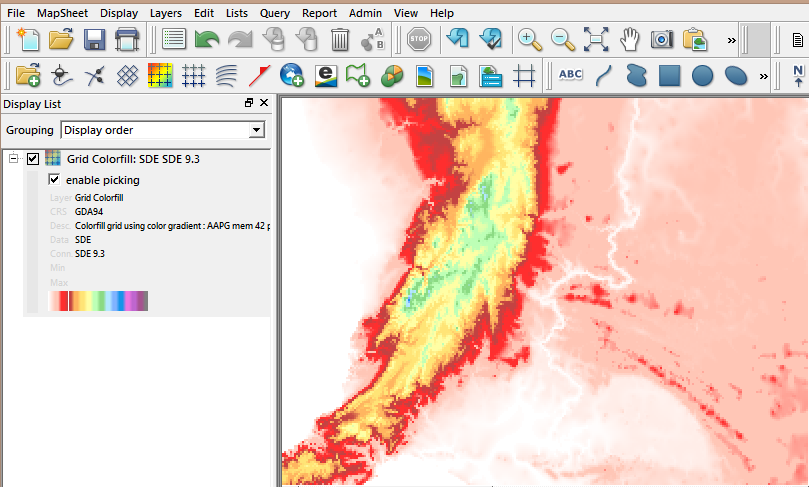Viewport: 809px width, 487px height.
Task: Click the camera snapshot icon
Action: click(662, 40)
